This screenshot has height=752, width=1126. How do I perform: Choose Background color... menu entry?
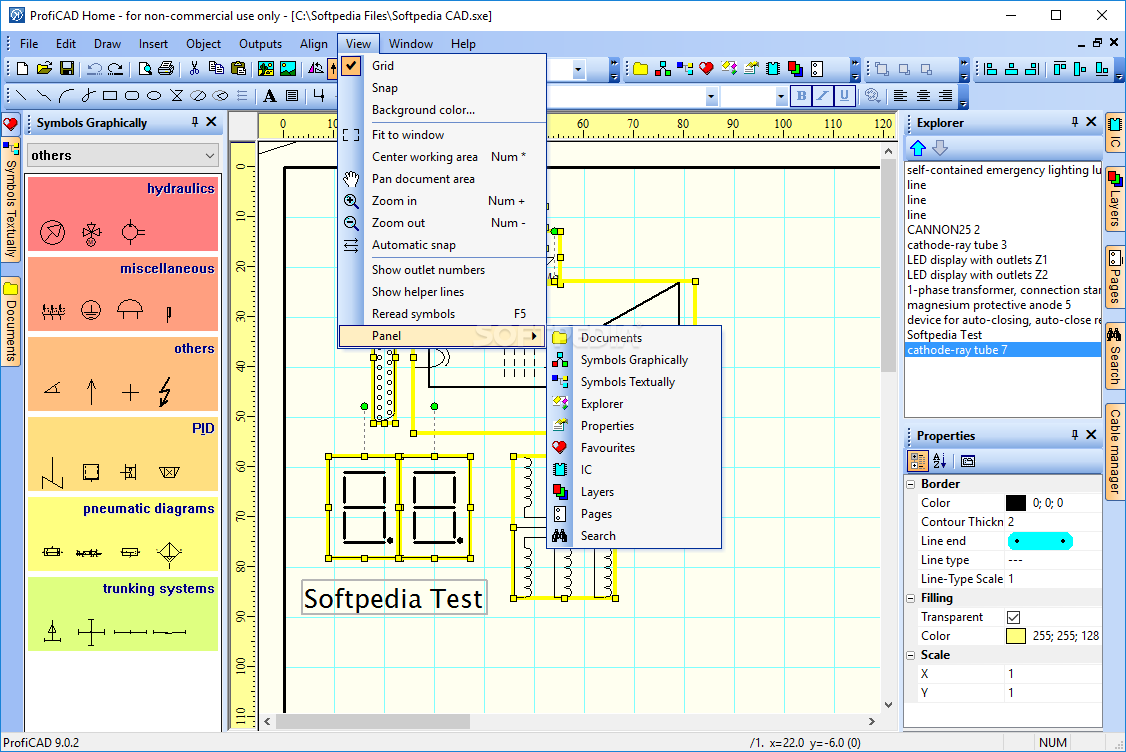441,110
